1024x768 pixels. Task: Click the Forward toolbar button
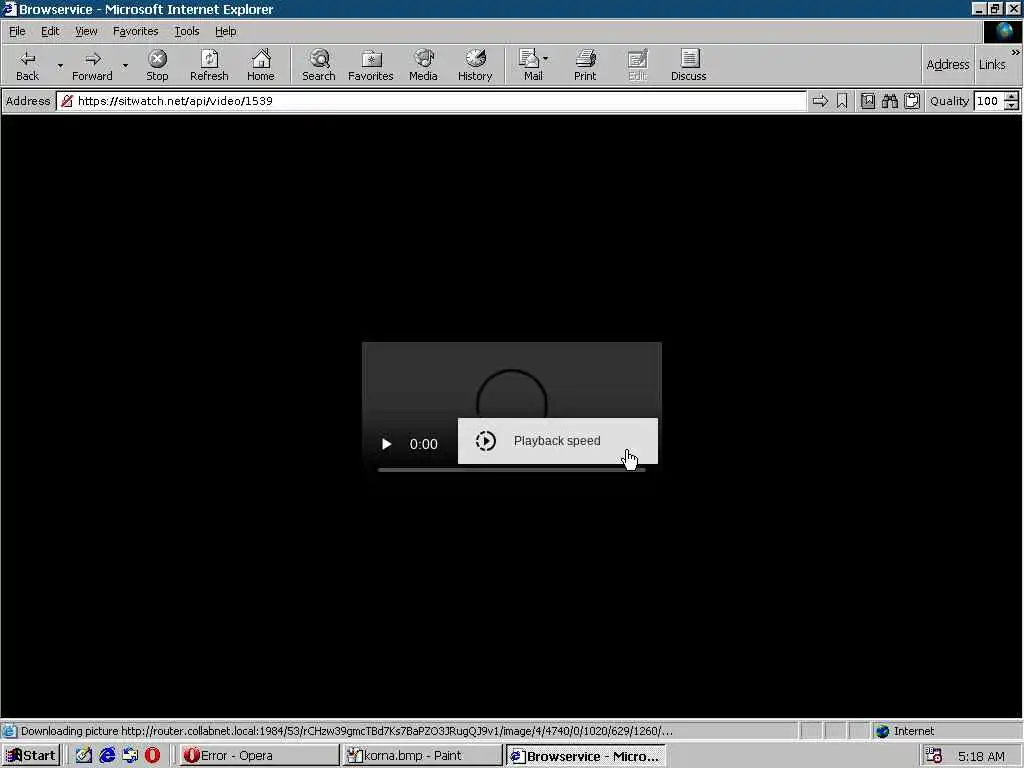(92, 65)
